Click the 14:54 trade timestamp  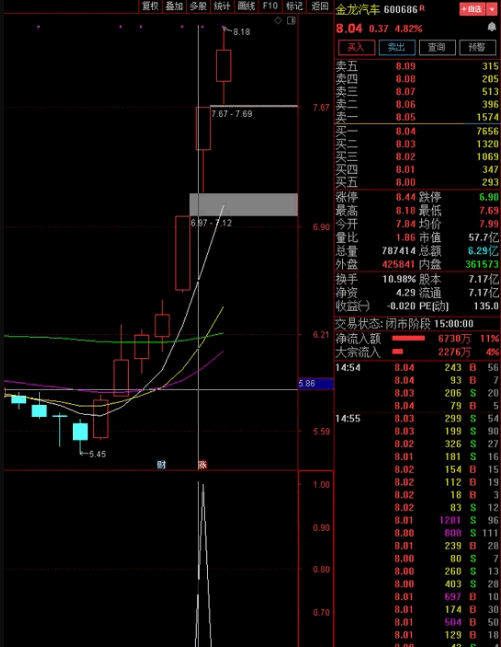tap(348, 367)
